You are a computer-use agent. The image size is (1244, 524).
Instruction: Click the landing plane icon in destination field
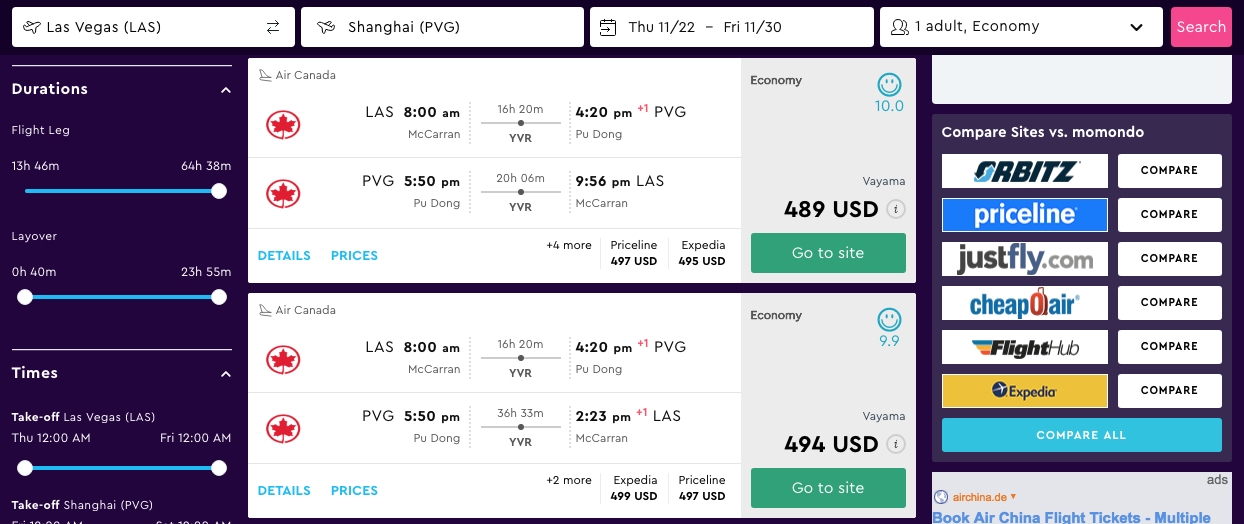pyautogui.click(x=326, y=27)
